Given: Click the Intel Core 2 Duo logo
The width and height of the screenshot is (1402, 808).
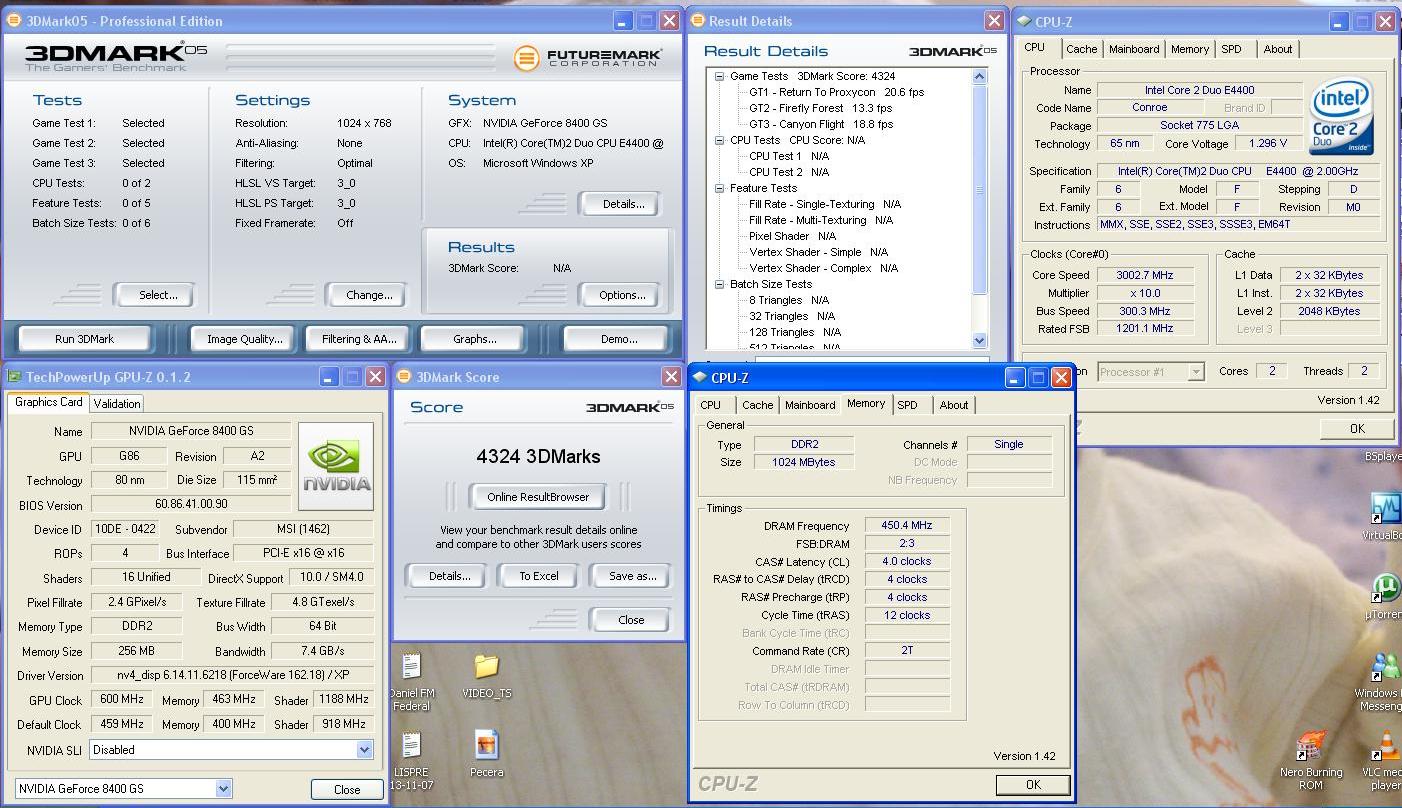Looking at the screenshot, I should coord(1341,117).
